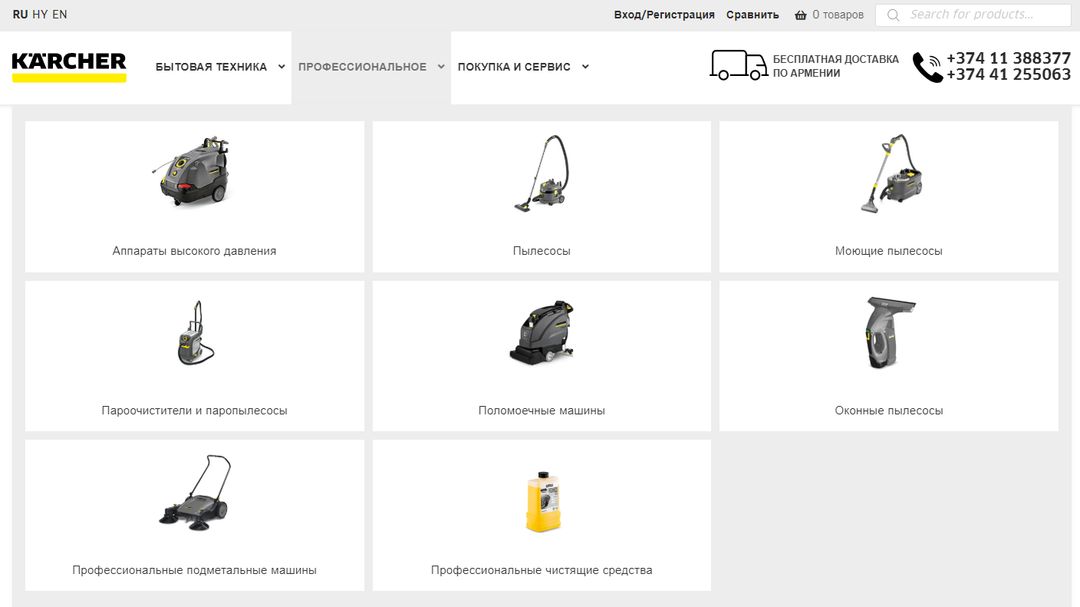Screen dimensions: 1080x607
Task: Click the delivery truck icon
Action: (x=738, y=65)
